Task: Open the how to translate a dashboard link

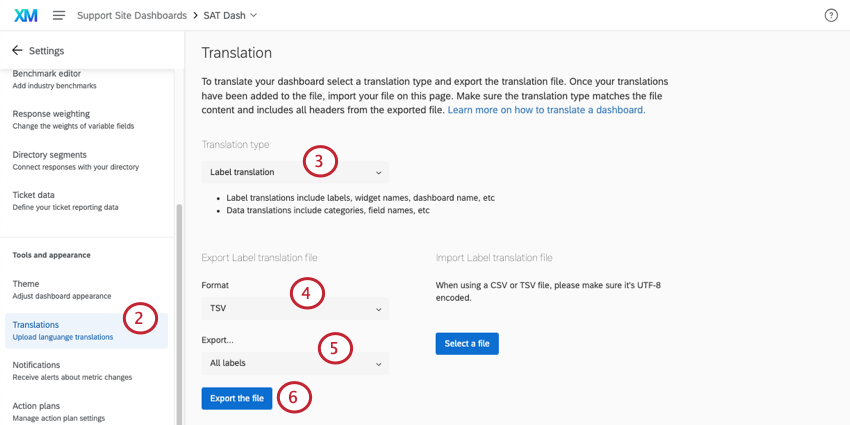Action: coord(546,110)
